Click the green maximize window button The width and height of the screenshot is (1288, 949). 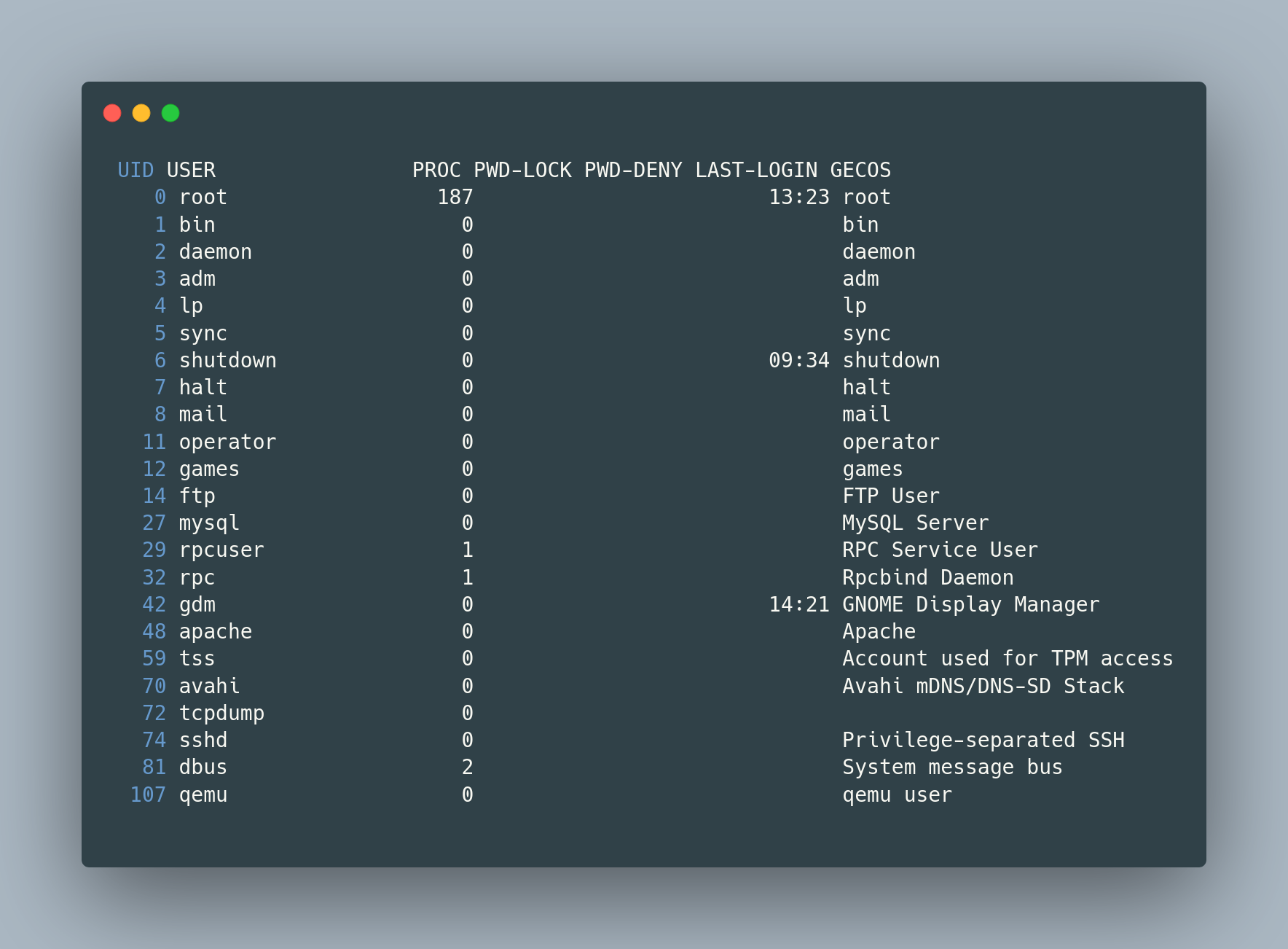click(x=170, y=113)
